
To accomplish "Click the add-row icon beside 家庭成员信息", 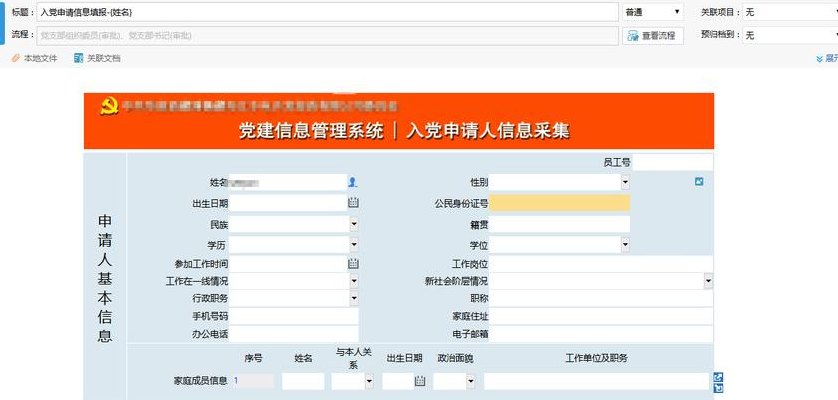I will [718, 378].
